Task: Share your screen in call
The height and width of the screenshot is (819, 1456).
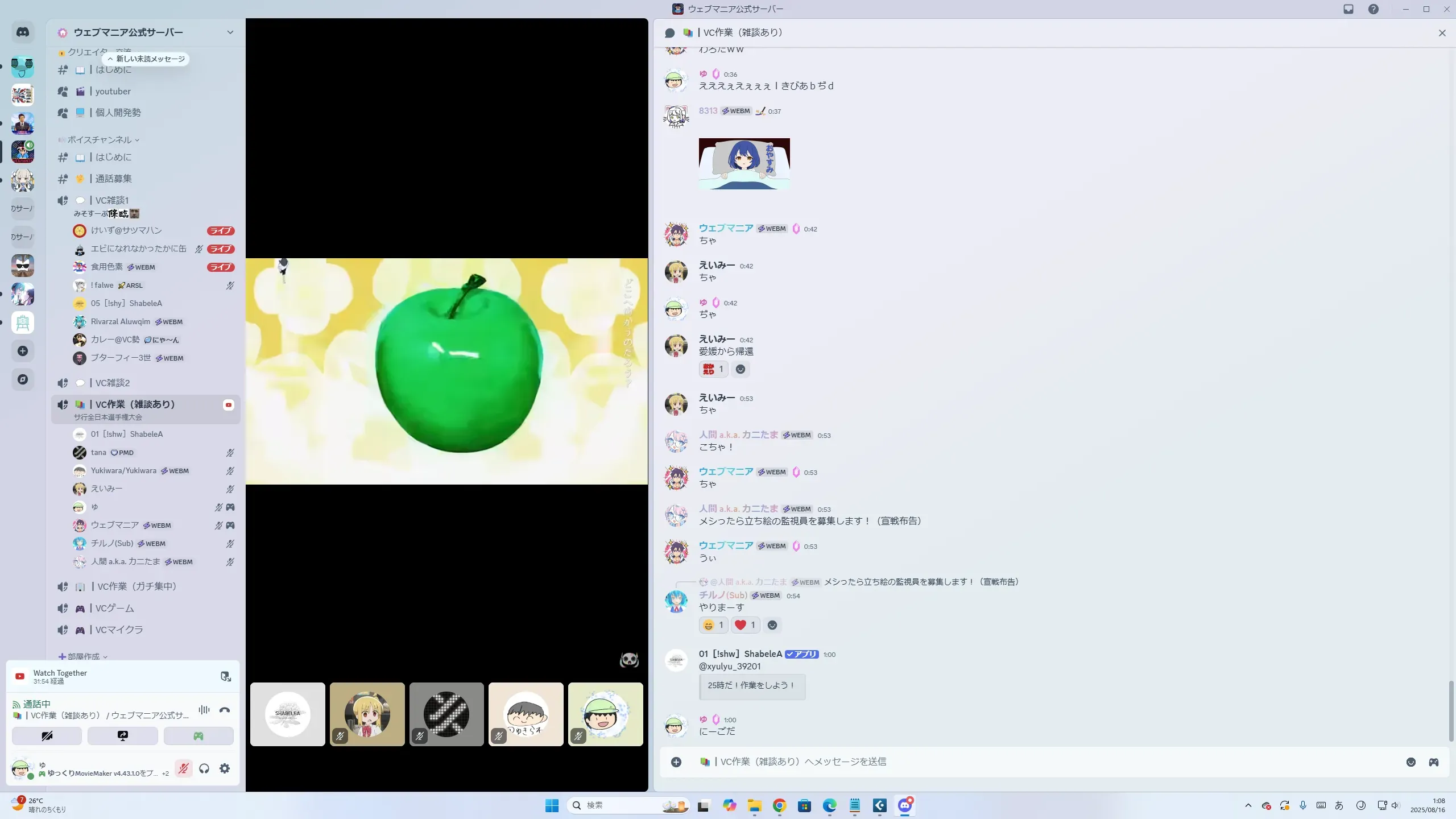Action: click(122, 736)
